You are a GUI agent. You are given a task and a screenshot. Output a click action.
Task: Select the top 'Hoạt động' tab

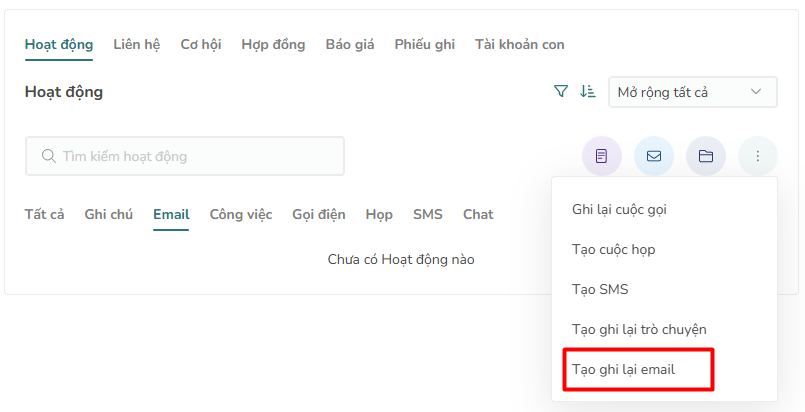coord(59,45)
